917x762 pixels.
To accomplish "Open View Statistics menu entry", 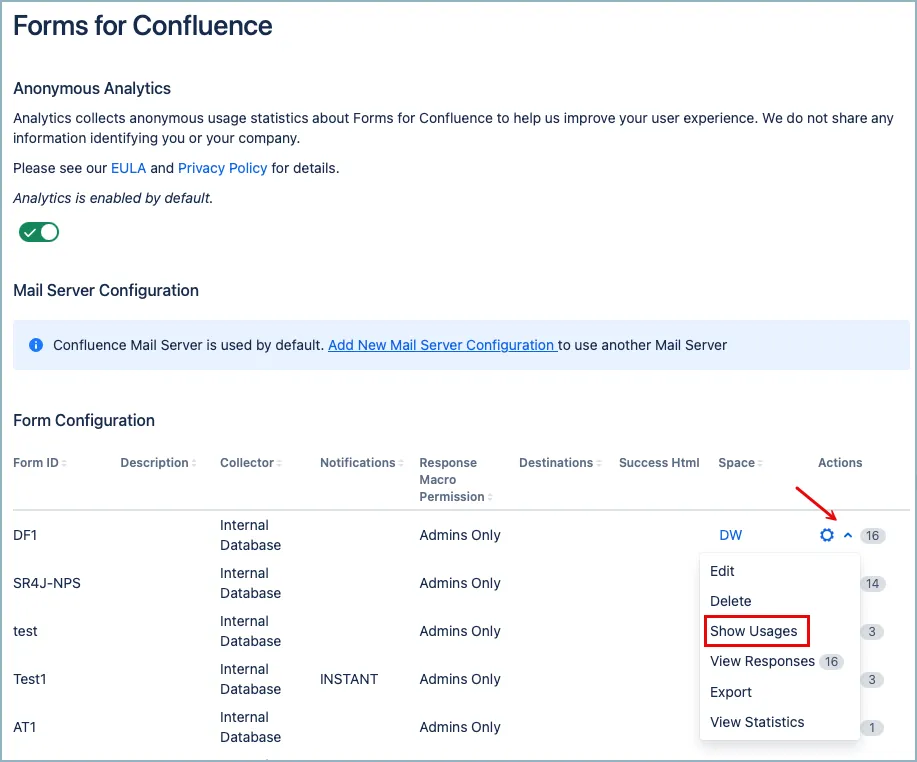I will (757, 722).
